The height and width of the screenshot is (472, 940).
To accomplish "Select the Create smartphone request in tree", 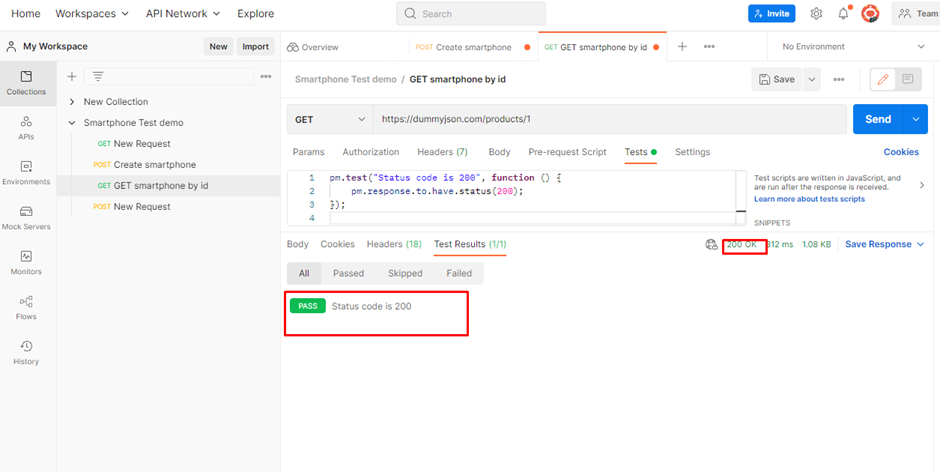I will click(155, 165).
